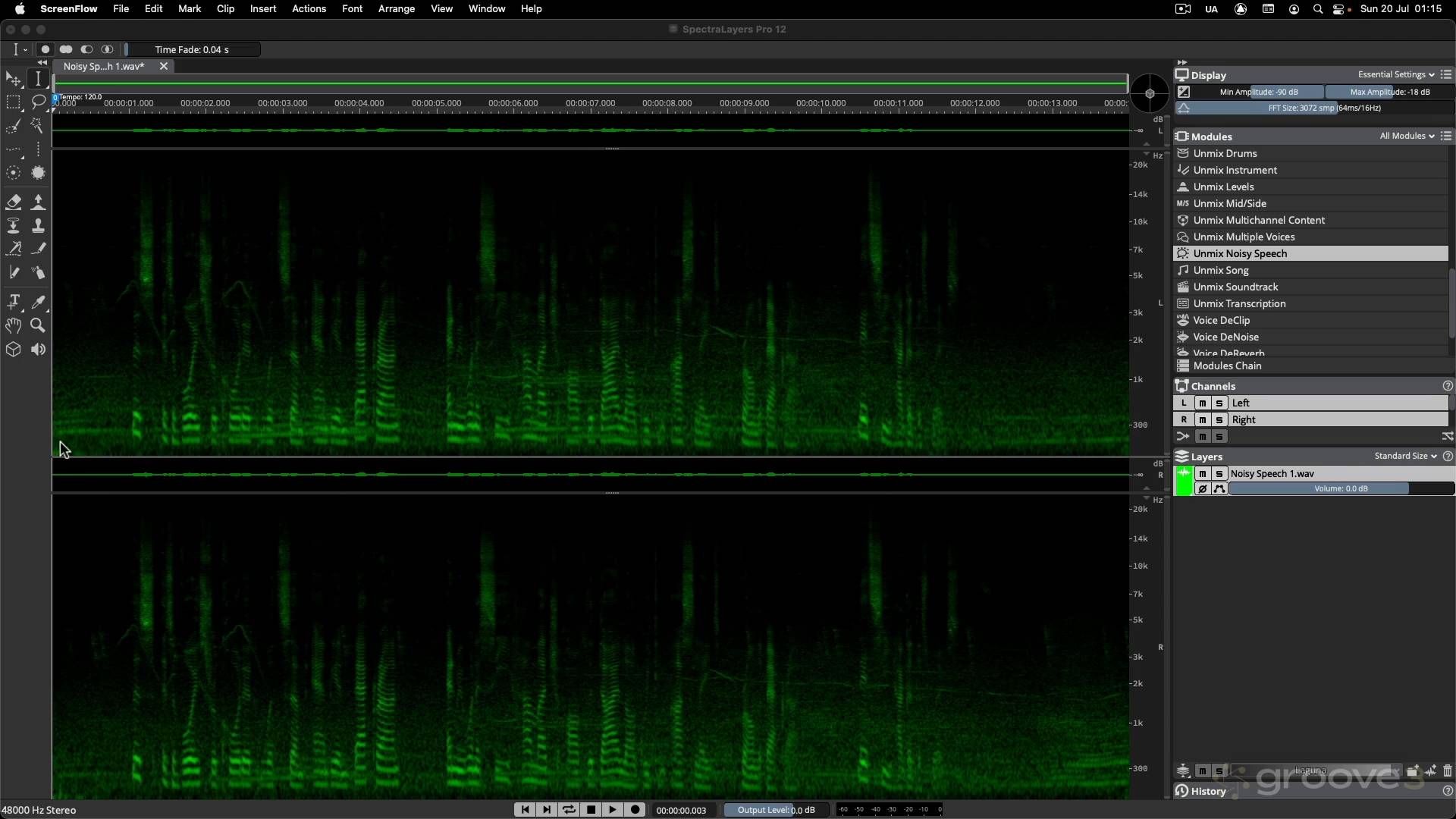The width and height of the screenshot is (1456, 819).
Task: Open the Essential Settings dropdown
Action: click(x=1394, y=74)
